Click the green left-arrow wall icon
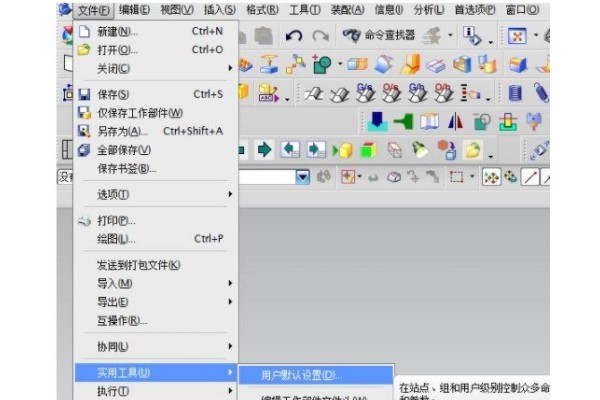Screen dimensions: 600x400 pos(403,122)
